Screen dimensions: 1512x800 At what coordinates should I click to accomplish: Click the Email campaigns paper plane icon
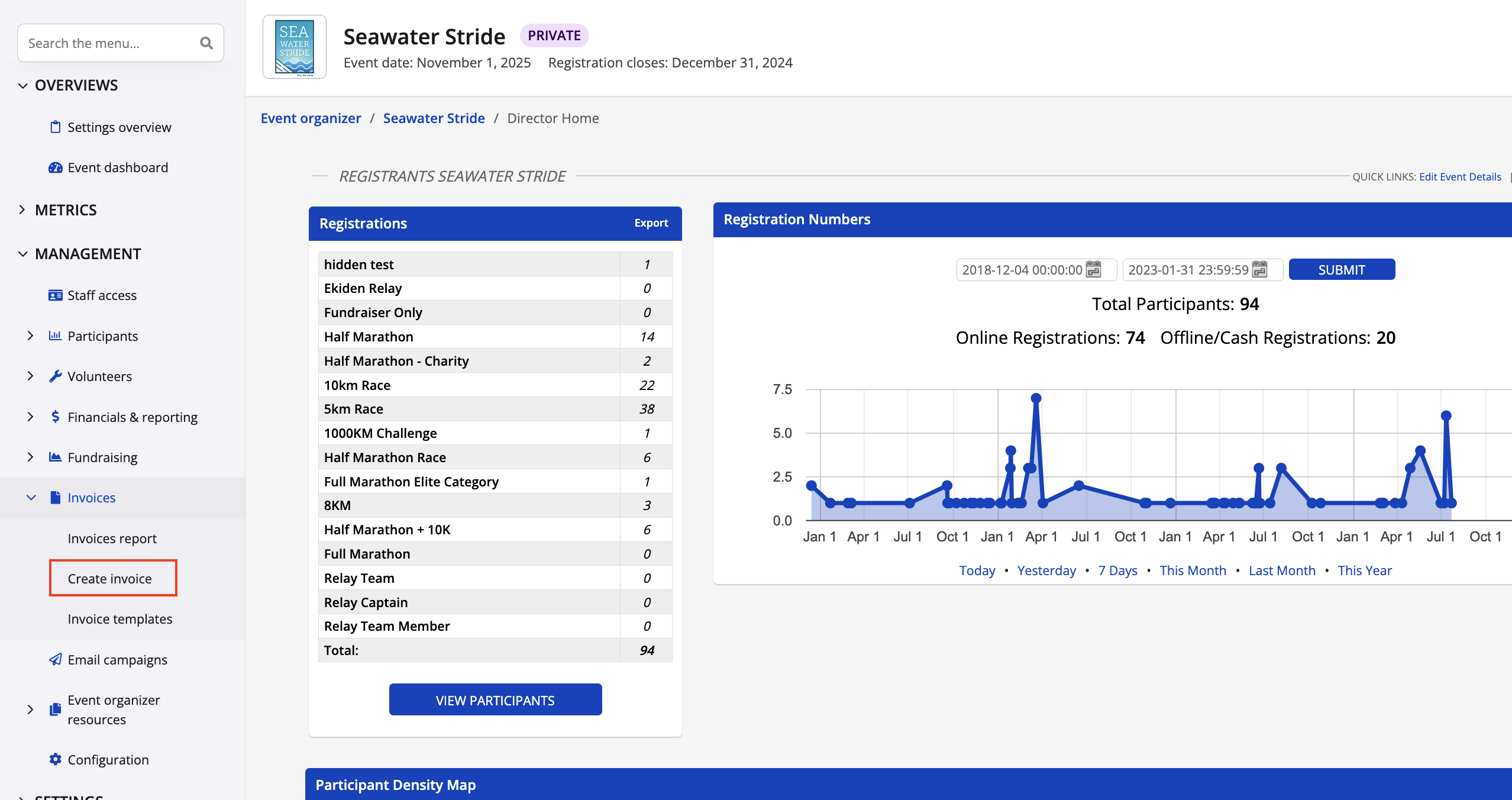(x=55, y=659)
